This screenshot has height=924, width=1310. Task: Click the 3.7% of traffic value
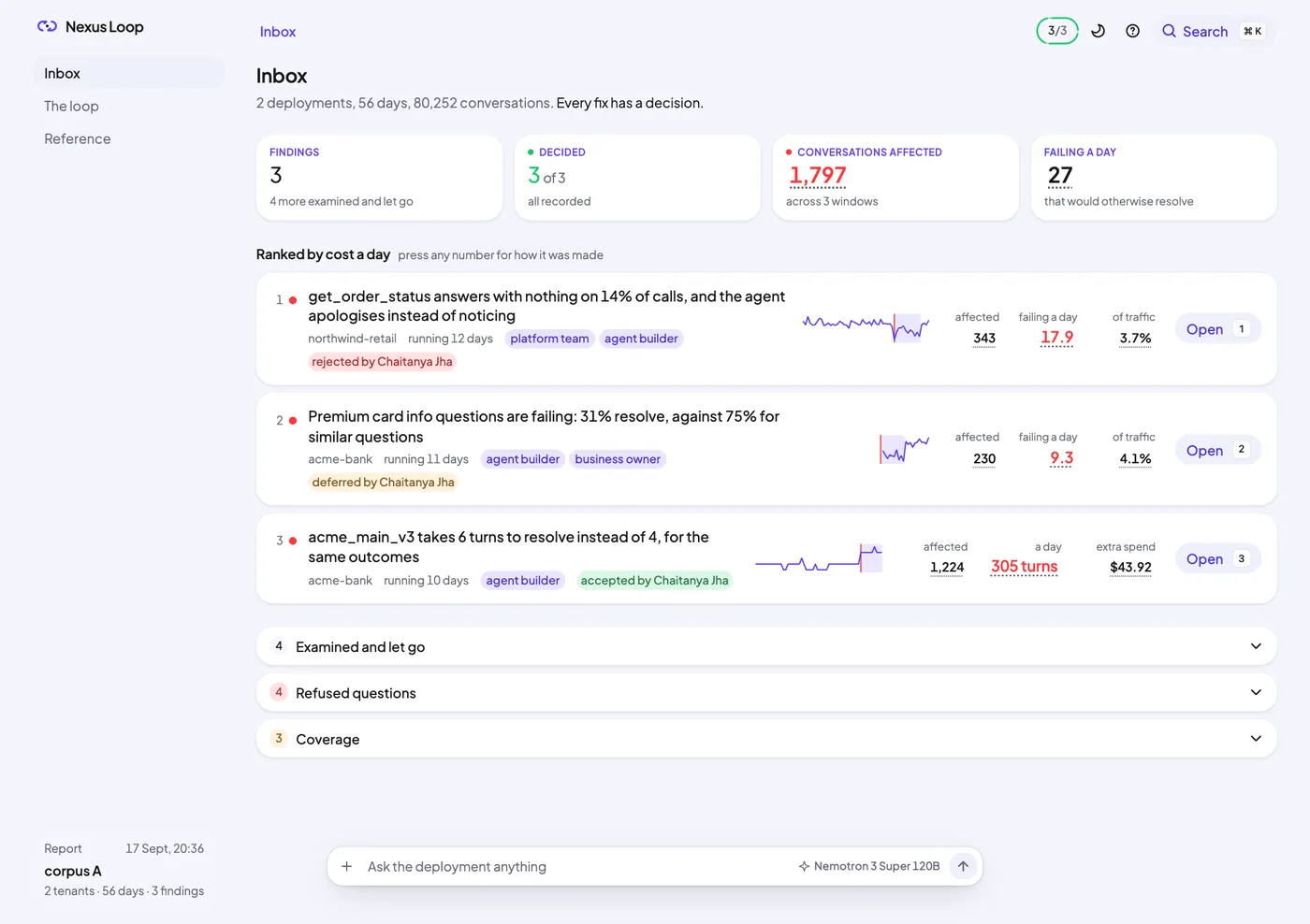(x=1135, y=339)
